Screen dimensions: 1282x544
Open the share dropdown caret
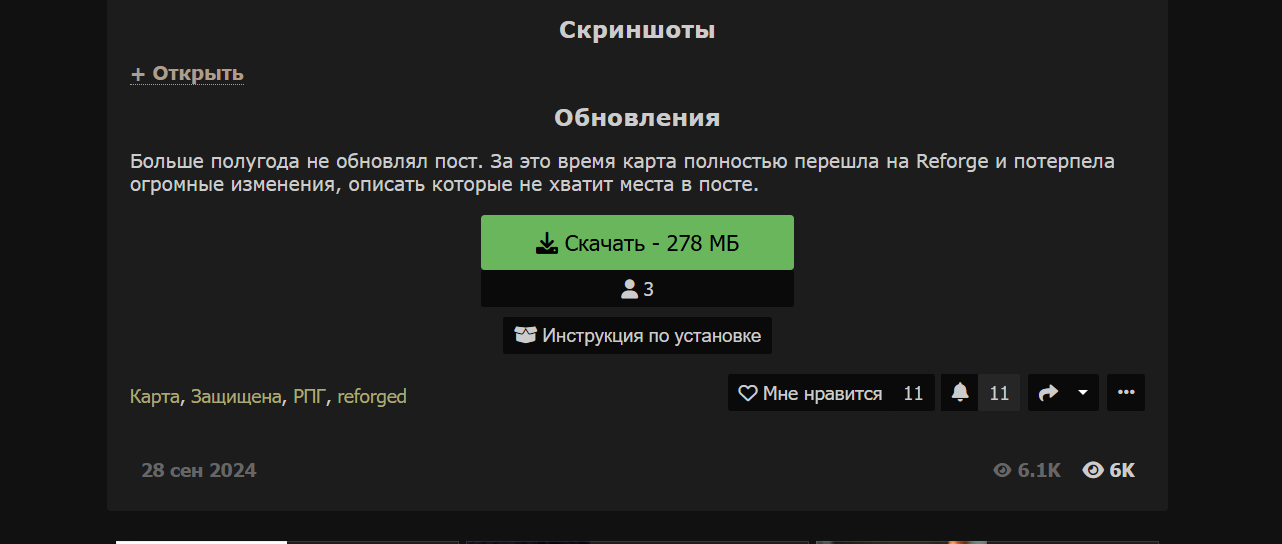click(x=1083, y=393)
